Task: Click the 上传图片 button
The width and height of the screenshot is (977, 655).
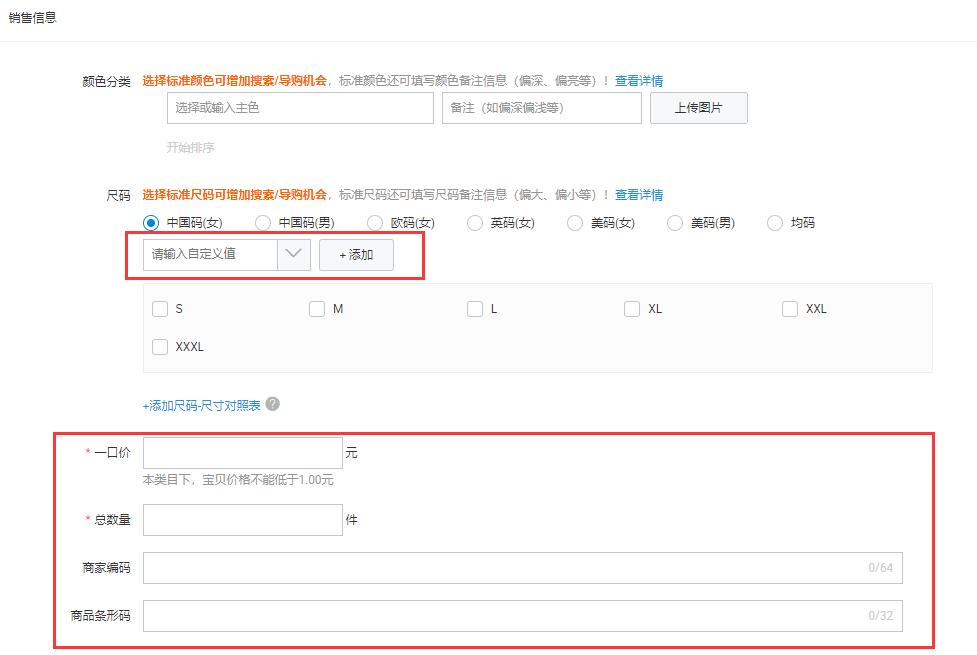Action: (698, 108)
